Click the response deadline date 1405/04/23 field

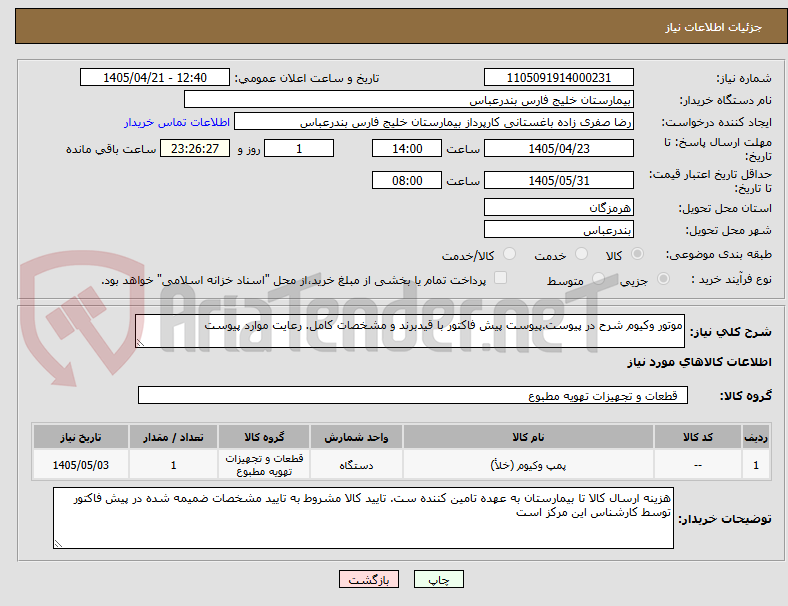558,148
